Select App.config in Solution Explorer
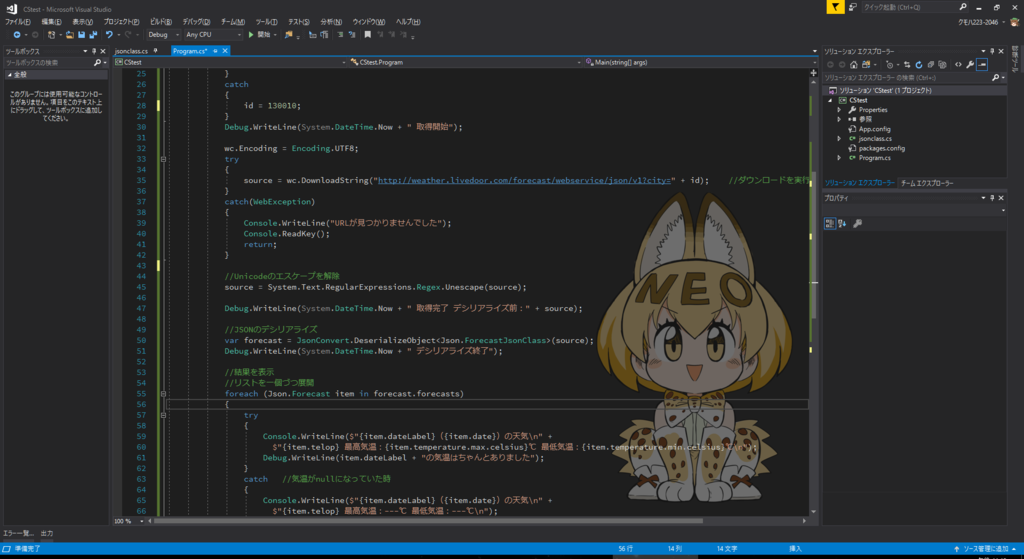Image resolution: width=1024 pixels, height=559 pixels. [x=874, y=129]
